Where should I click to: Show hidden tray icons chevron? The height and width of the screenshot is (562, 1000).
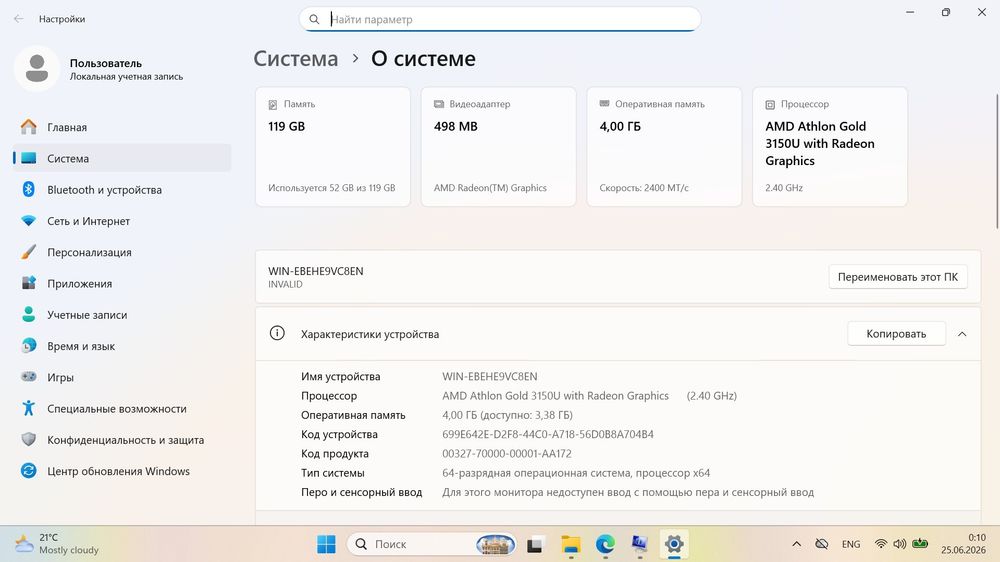[797, 544]
